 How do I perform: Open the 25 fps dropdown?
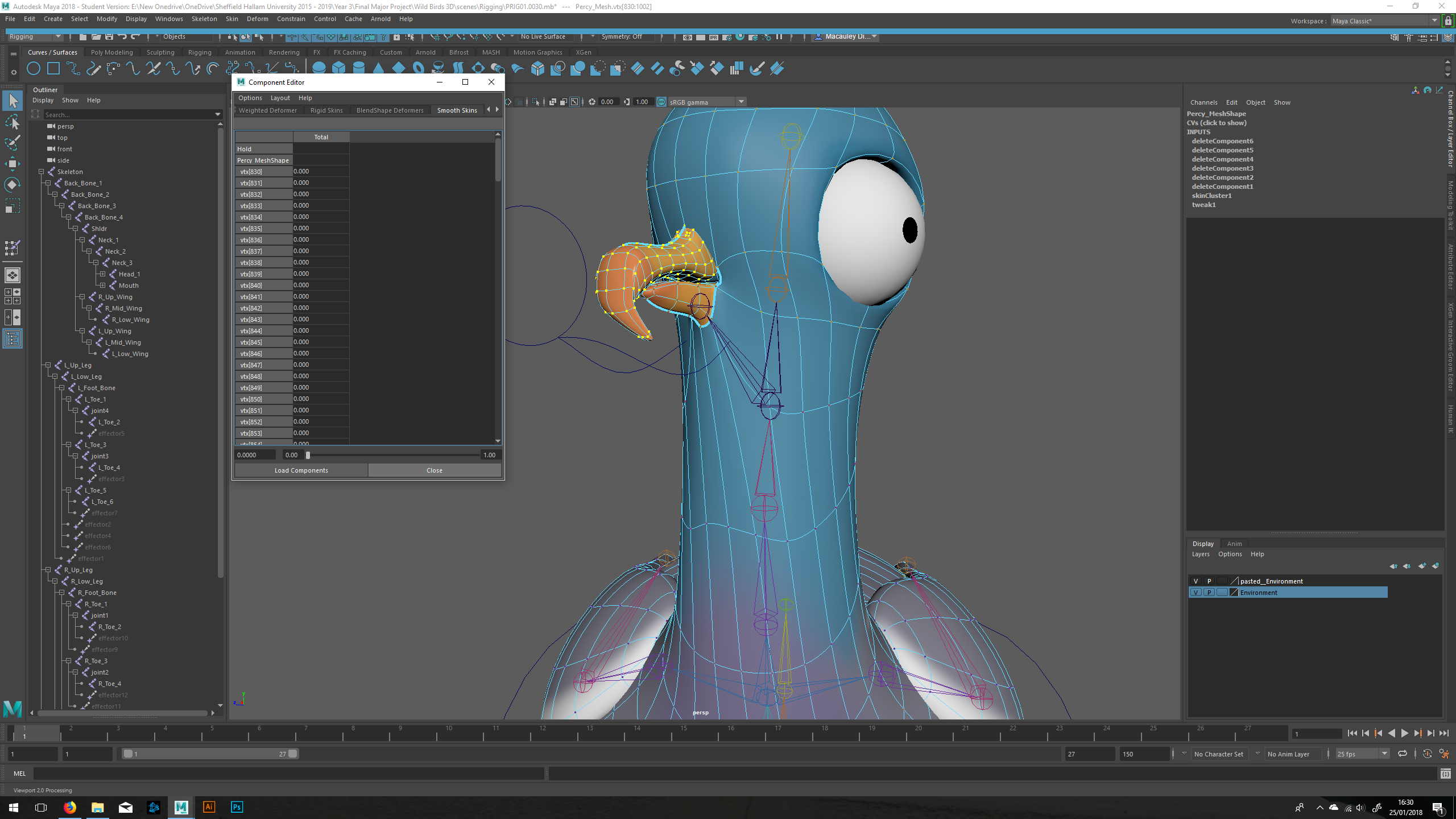pyautogui.click(x=1363, y=754)
